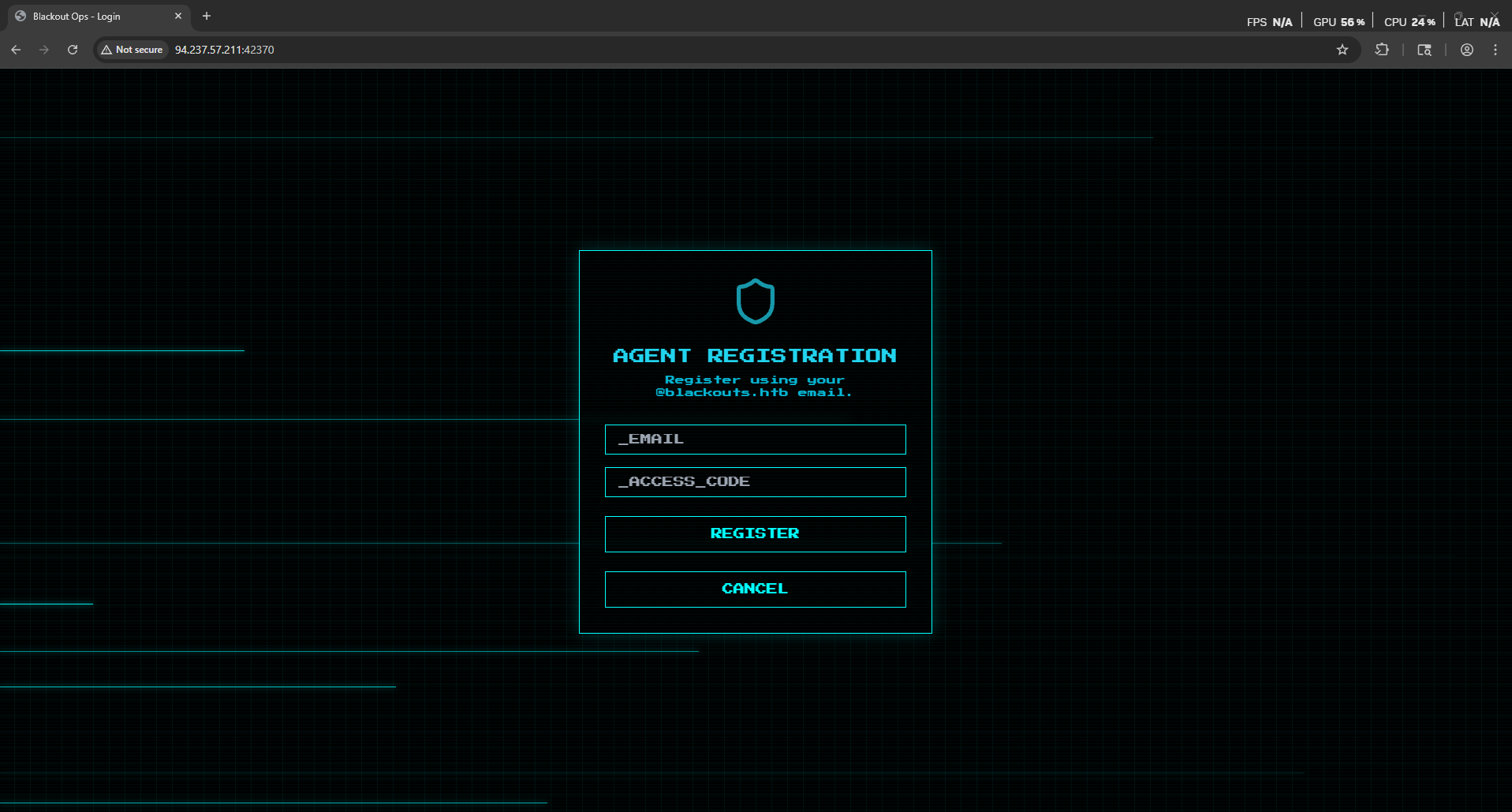Click the browser forward arrow
This screenshot has height=812, width=1512.
[44, 50]
